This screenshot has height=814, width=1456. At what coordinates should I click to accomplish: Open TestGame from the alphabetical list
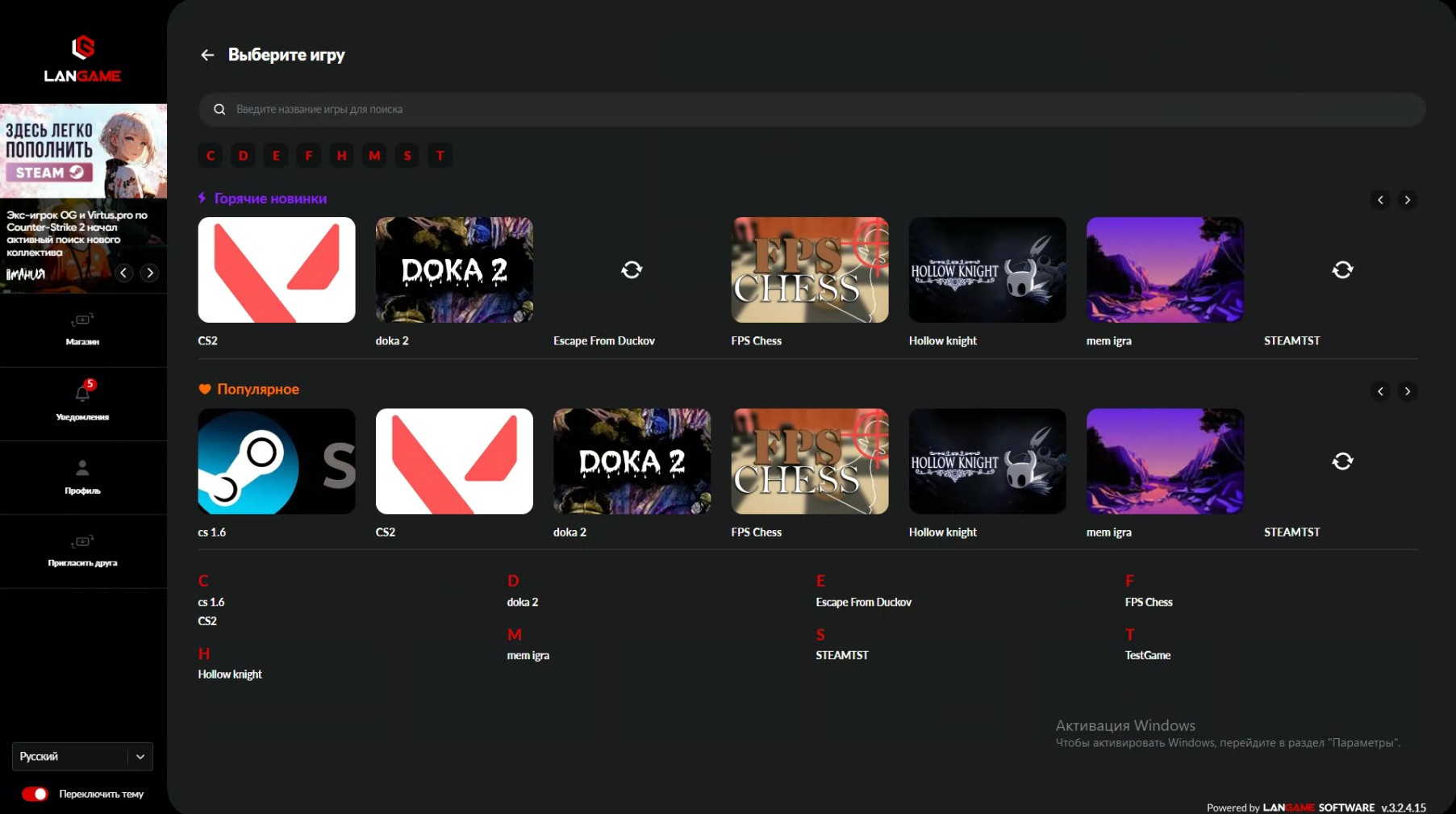click(1148, 656)
